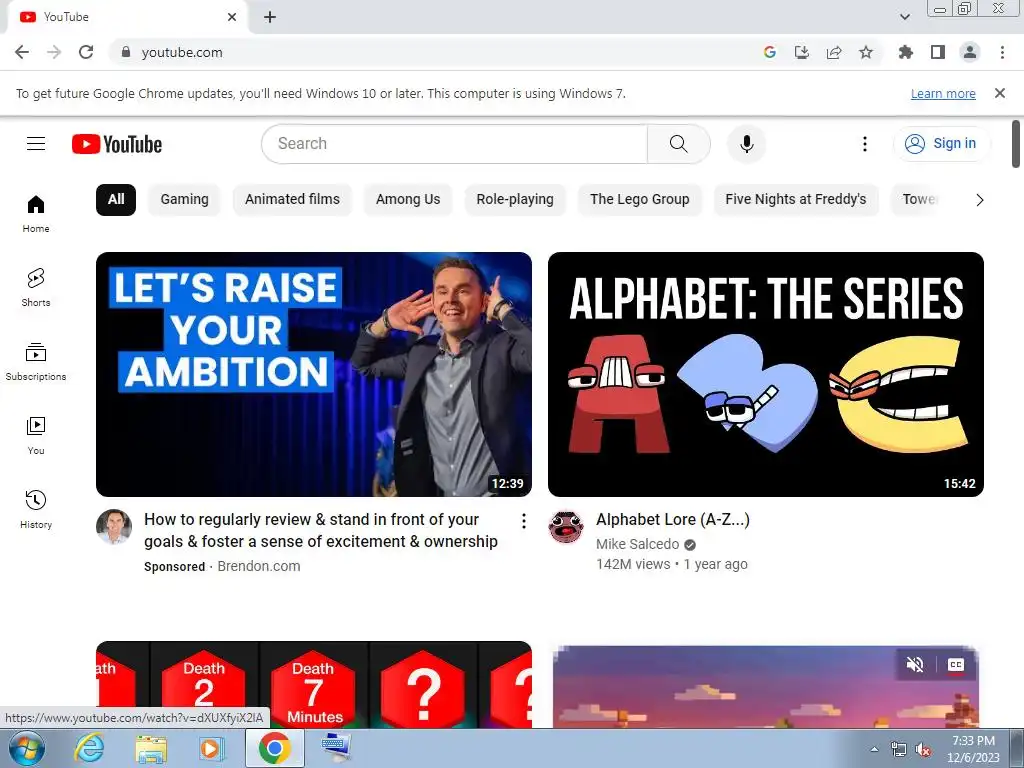Open File Explorer from taskbar
The image size is (1024, 768).
(x=151, y=748)
